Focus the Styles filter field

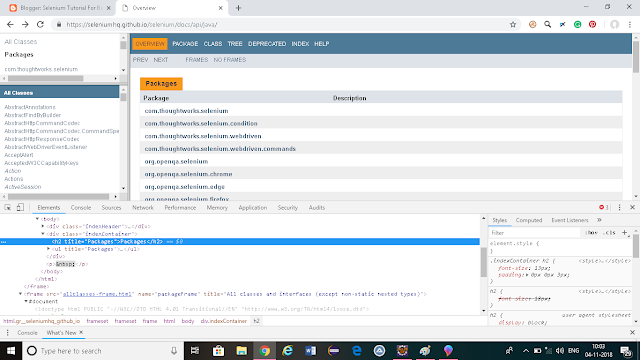[x=535, y=233]
